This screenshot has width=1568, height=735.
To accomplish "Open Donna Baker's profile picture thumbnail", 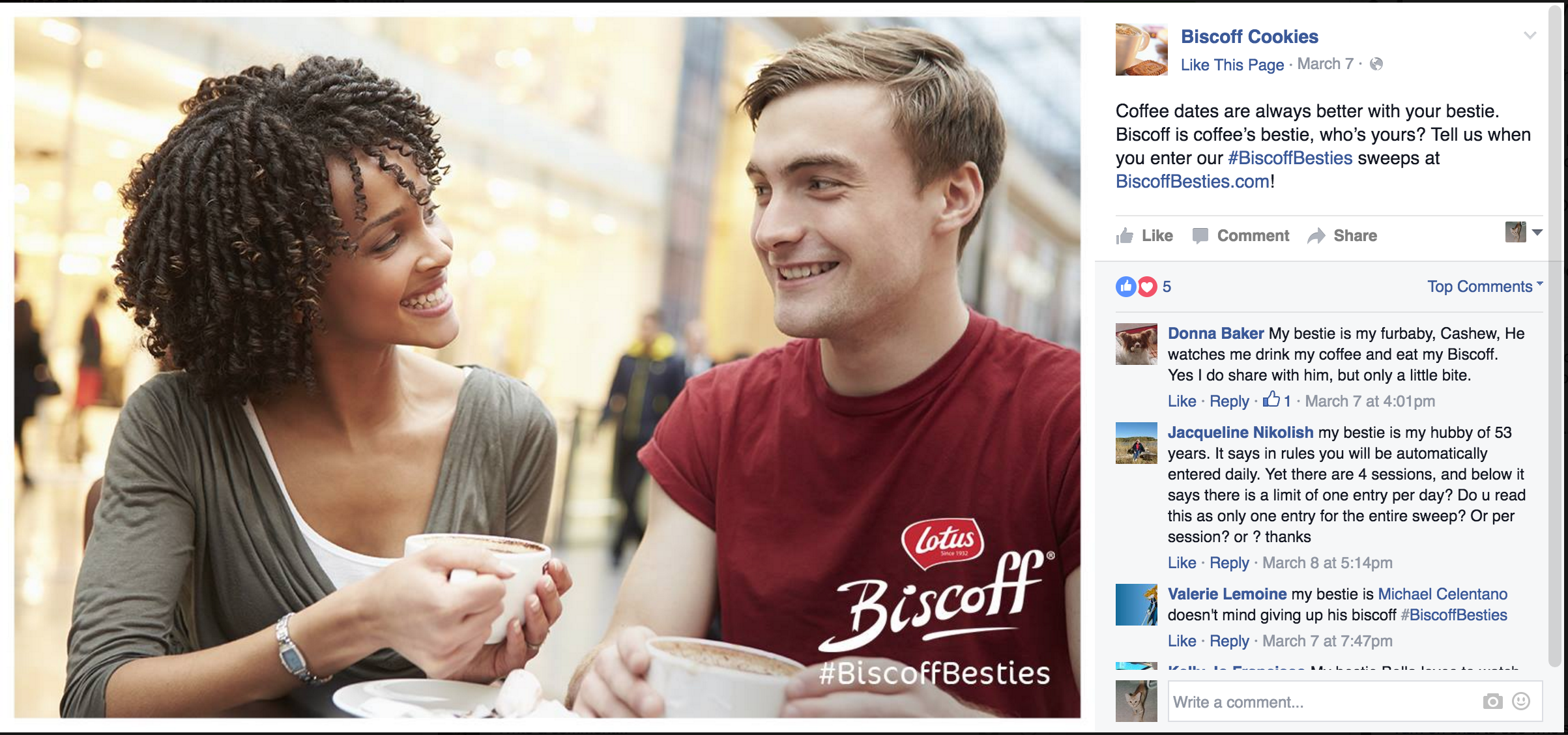I will [1136, 344].
